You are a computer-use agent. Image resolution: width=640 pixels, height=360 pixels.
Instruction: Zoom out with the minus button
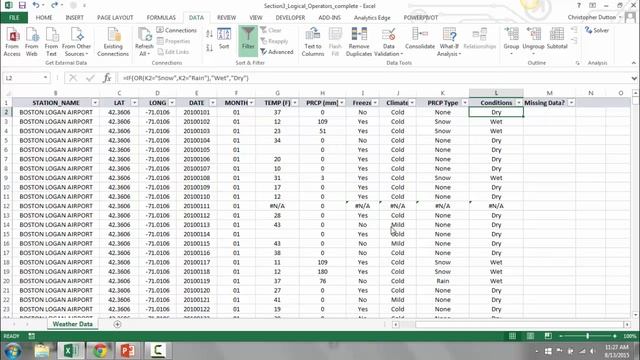coord(561,336)
